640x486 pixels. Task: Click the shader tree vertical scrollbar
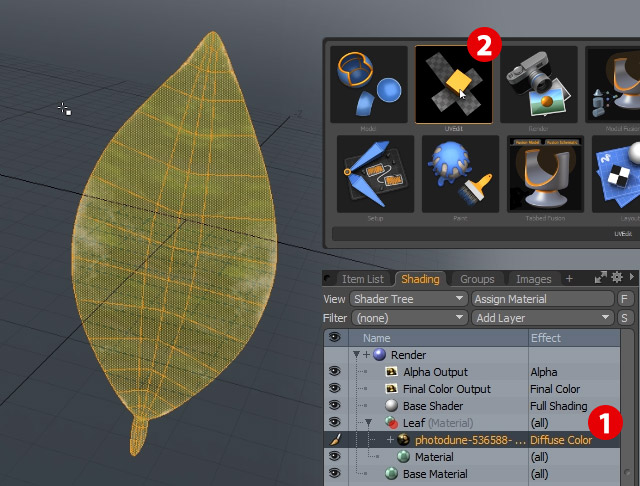[627, 407]
